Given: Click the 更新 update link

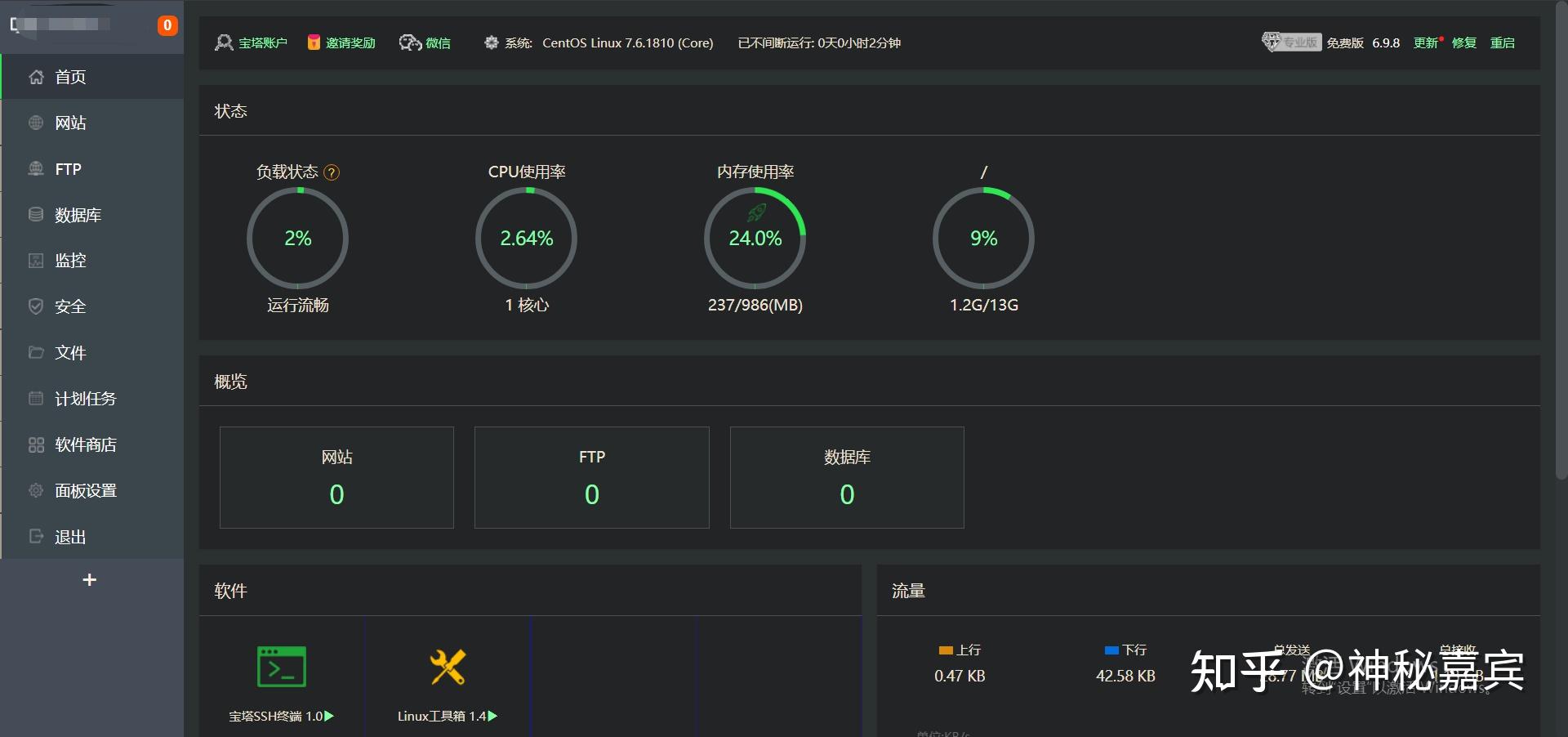Looking at the screenshot, I should pyautogui.click(x=1426, y=43).
